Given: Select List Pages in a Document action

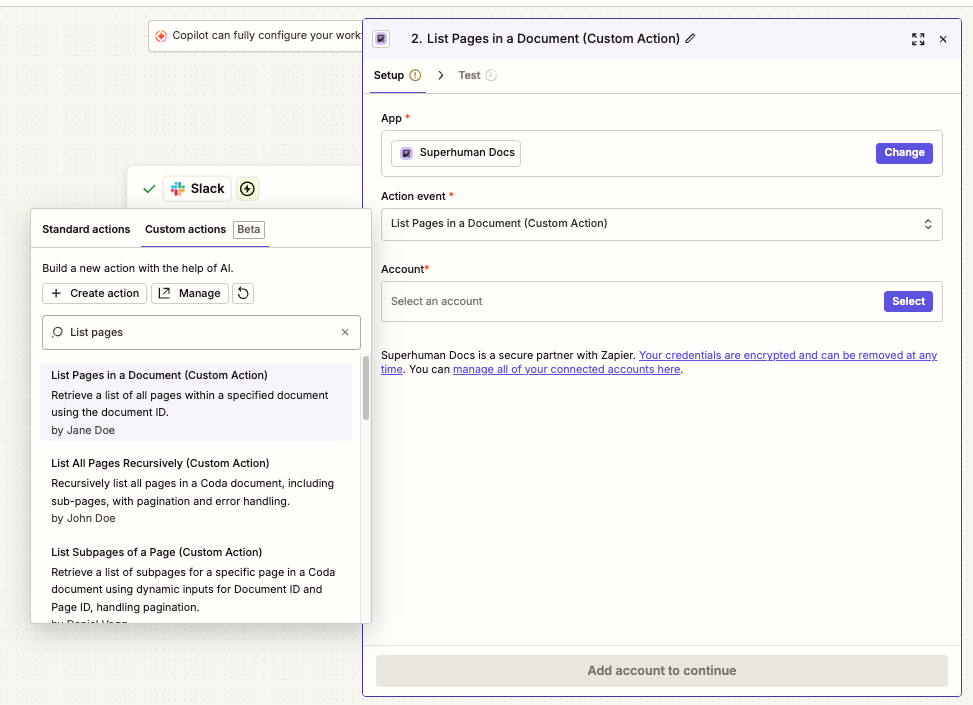Looking at the screenshot, I should pyautogui.click(x=196, y=402).
